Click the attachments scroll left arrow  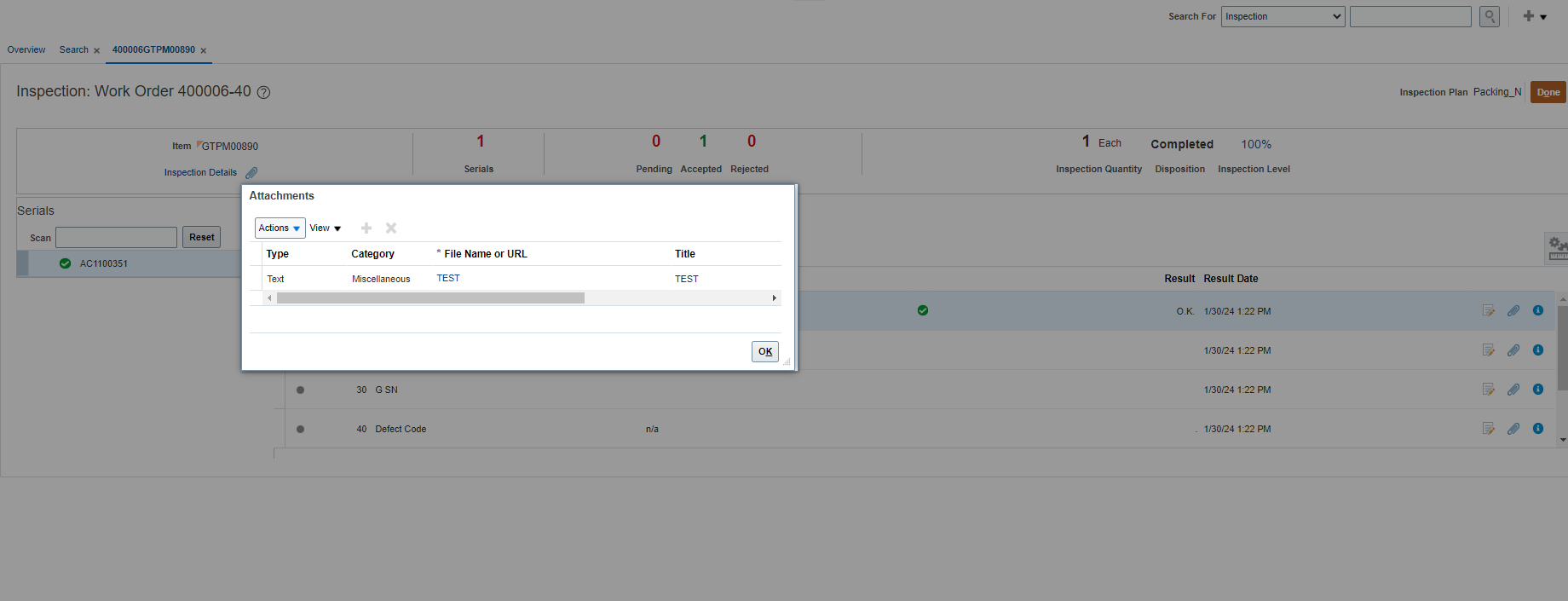click(269, 298)
